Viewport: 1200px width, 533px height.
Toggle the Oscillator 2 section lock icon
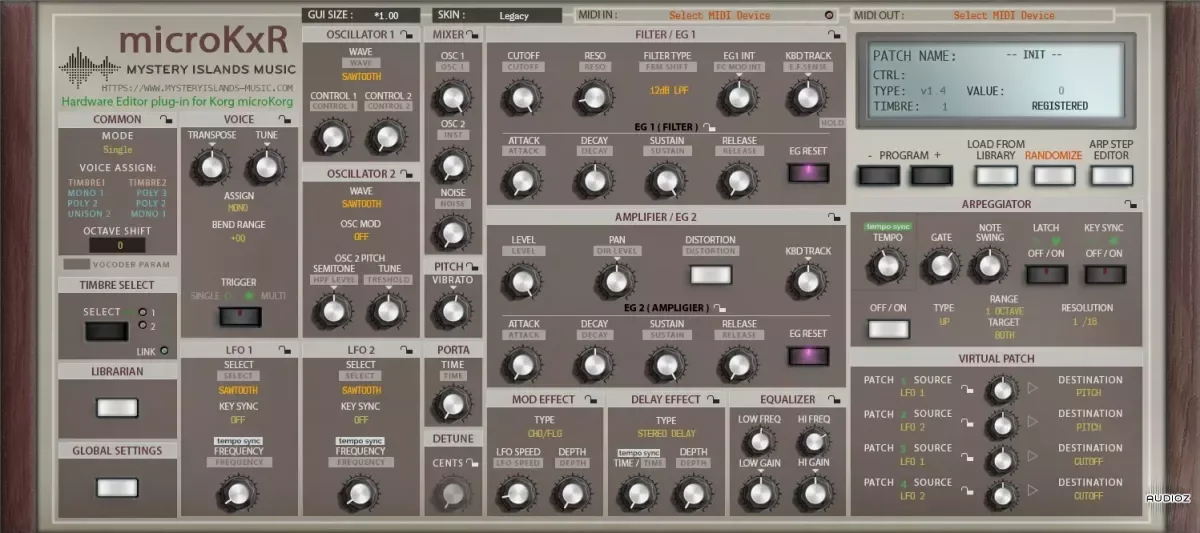(x=407, y=174)
